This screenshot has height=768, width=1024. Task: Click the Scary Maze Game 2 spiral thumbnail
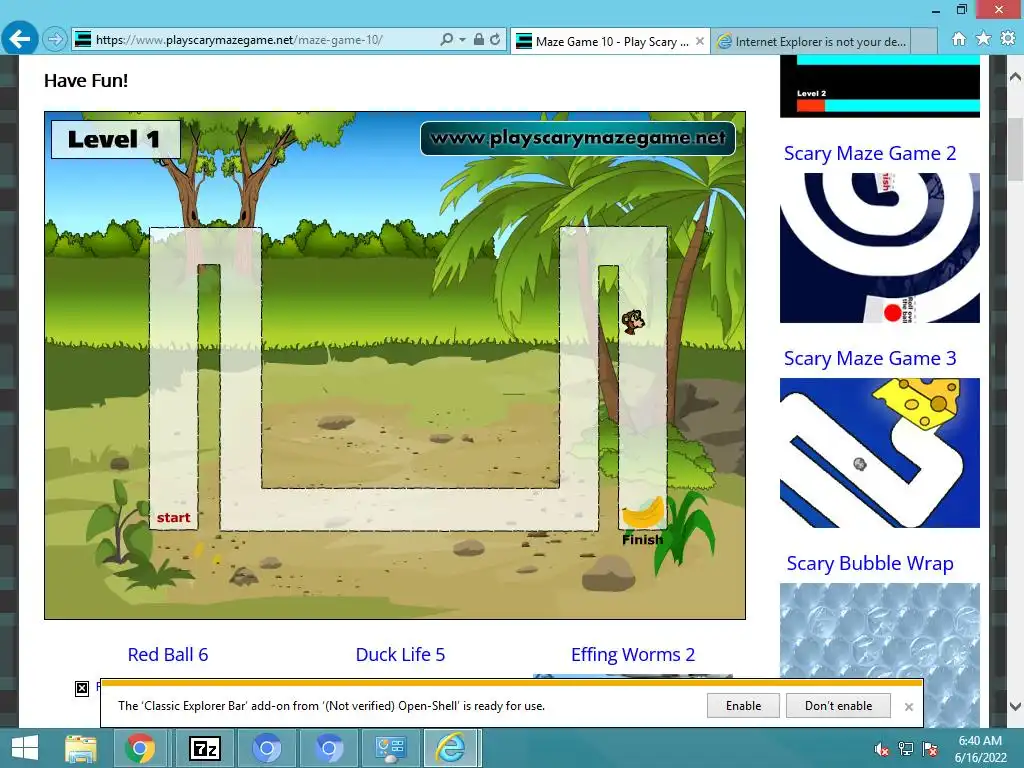click(880, 248)
